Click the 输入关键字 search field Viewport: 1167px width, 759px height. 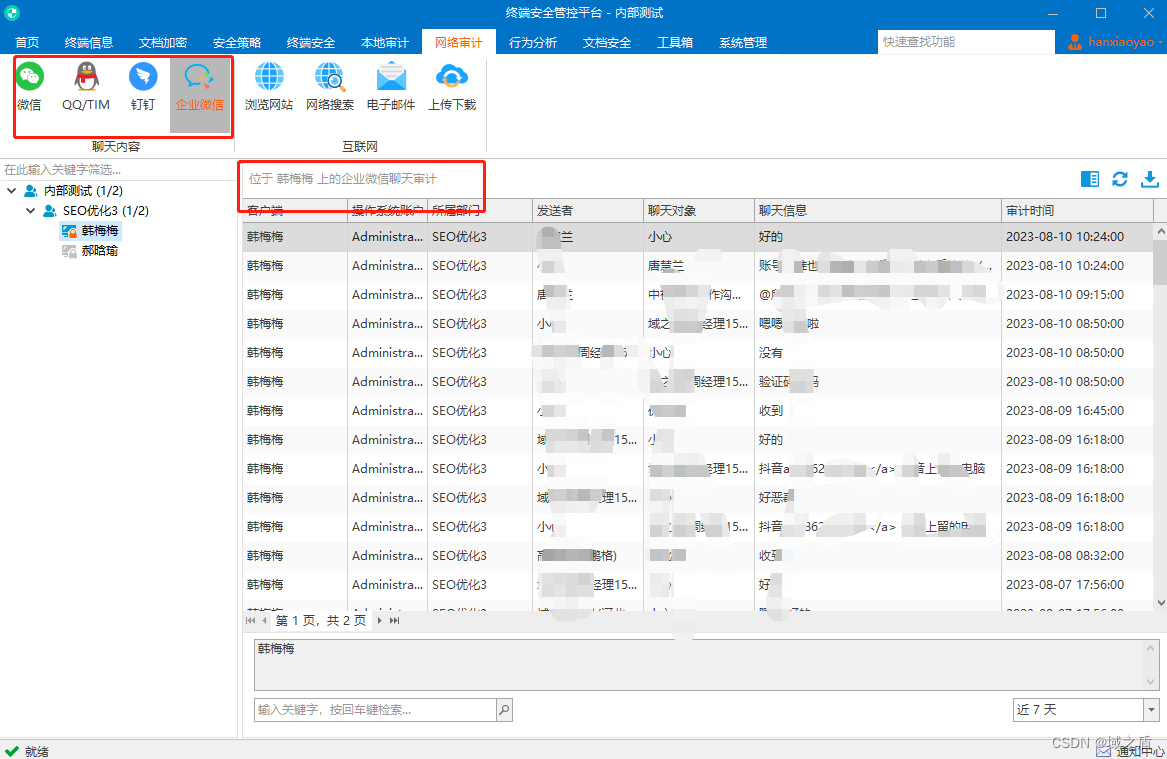click(375, 710)
